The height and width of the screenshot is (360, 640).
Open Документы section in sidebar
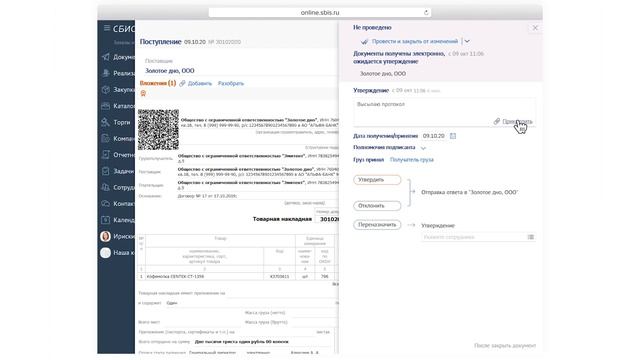[118, 57]
